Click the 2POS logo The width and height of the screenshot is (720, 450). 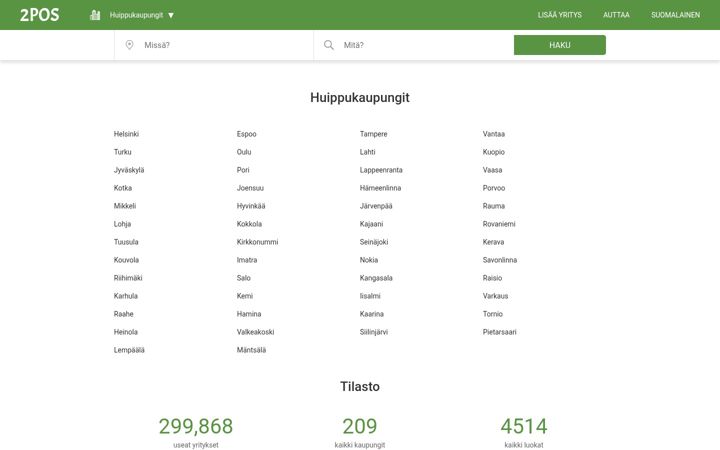(x=39, y=15)
